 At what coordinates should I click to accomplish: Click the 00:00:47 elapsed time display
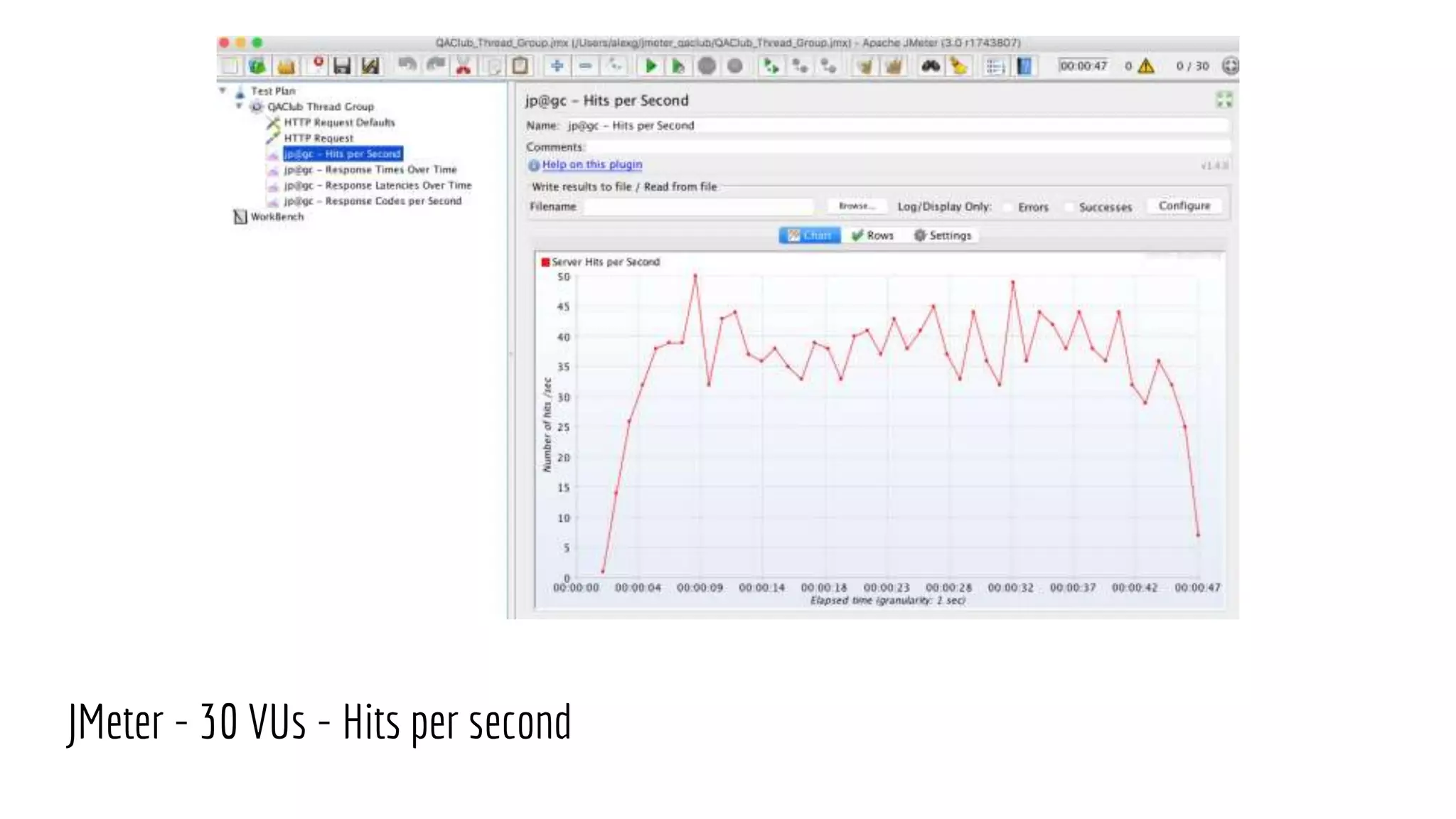tap(1083, 66)
